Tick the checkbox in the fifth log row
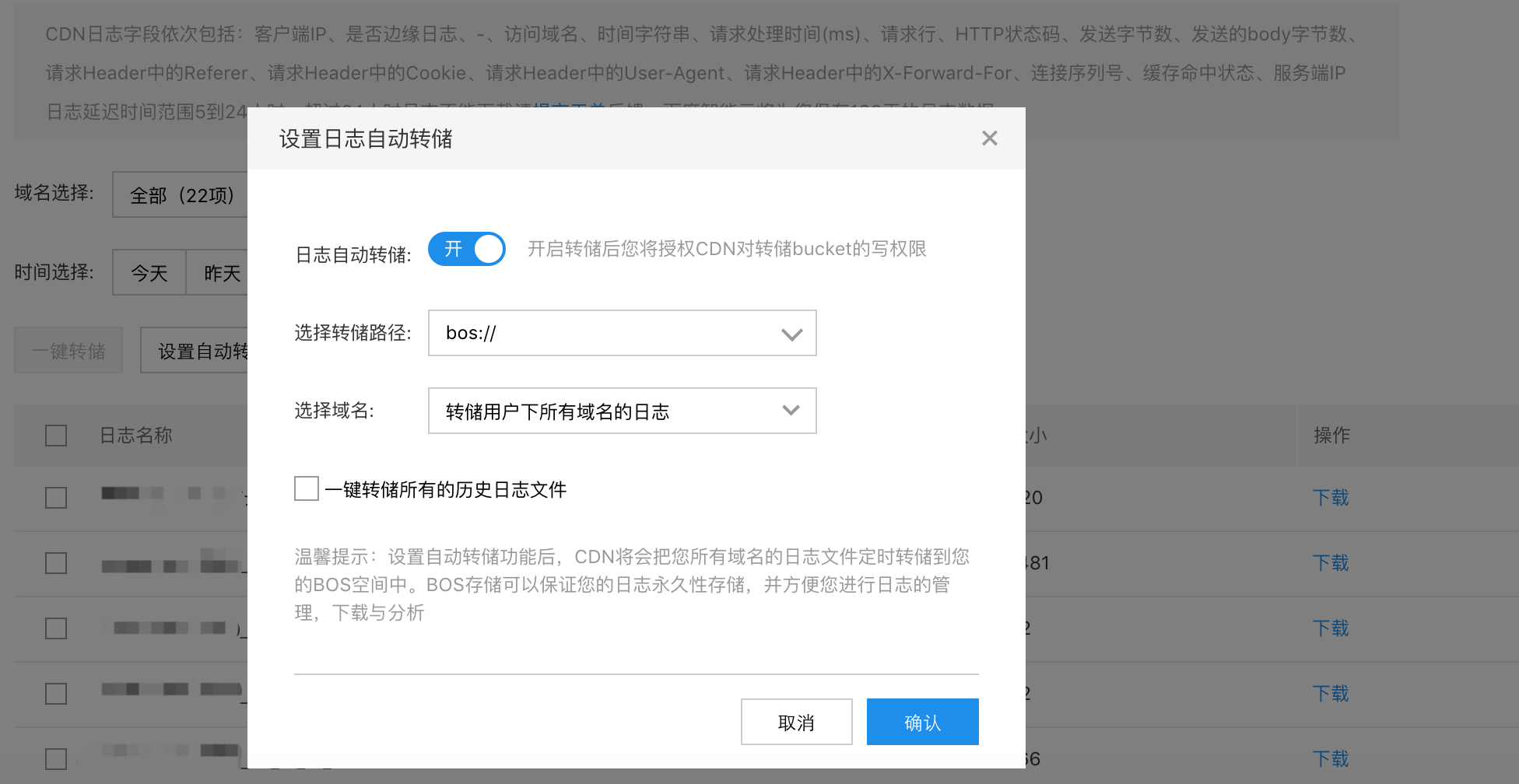Screen dimensions: 1519x784 (x=56, y=758)
